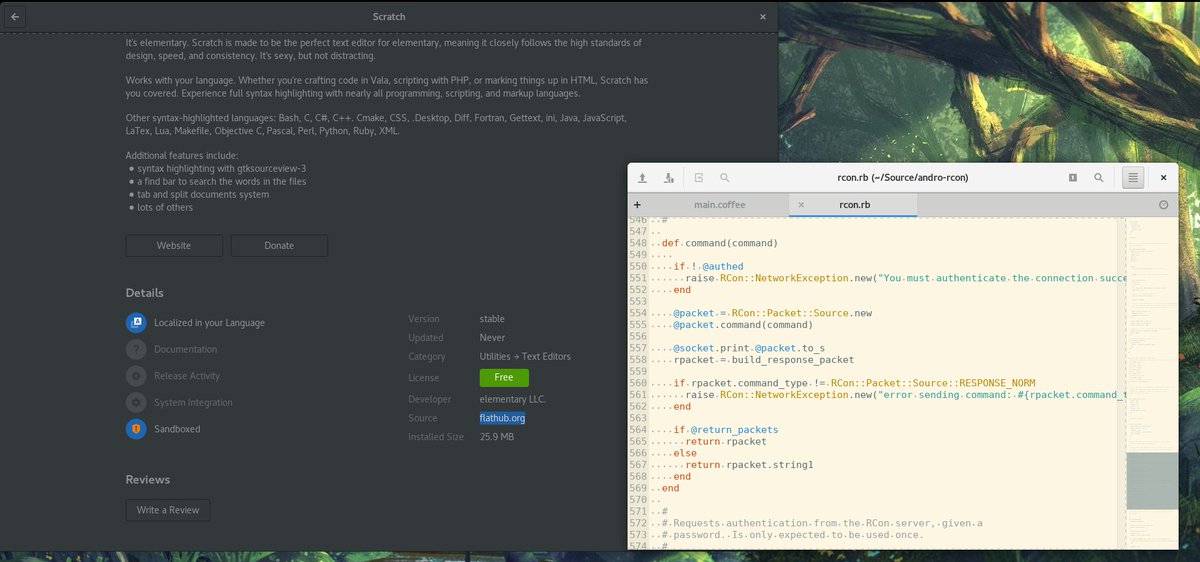This screenshot has height=562, width=1200.
Task: Click the System Integration icon
Action: (x=136, y=402)
